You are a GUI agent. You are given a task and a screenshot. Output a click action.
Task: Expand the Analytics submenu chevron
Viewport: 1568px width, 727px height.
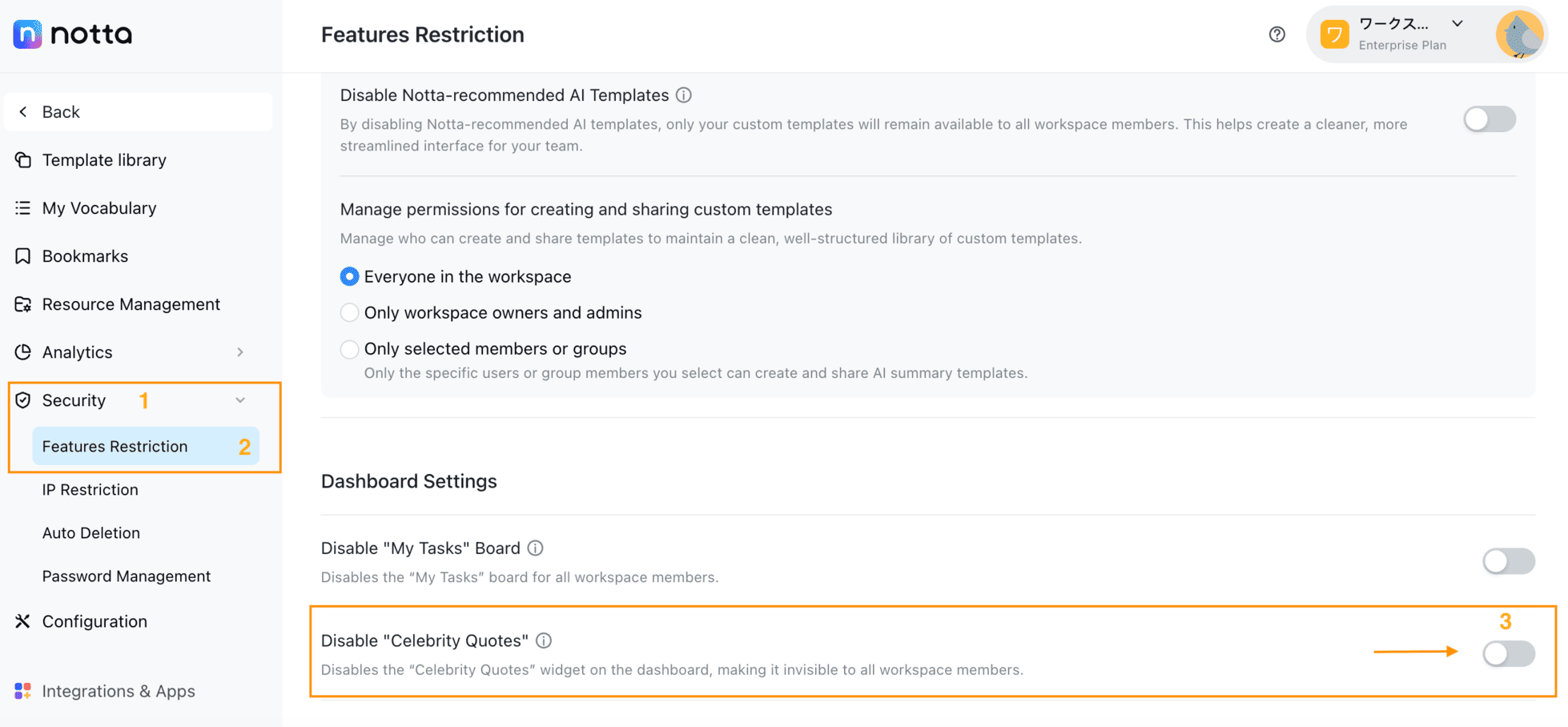[x=240, y=352]
